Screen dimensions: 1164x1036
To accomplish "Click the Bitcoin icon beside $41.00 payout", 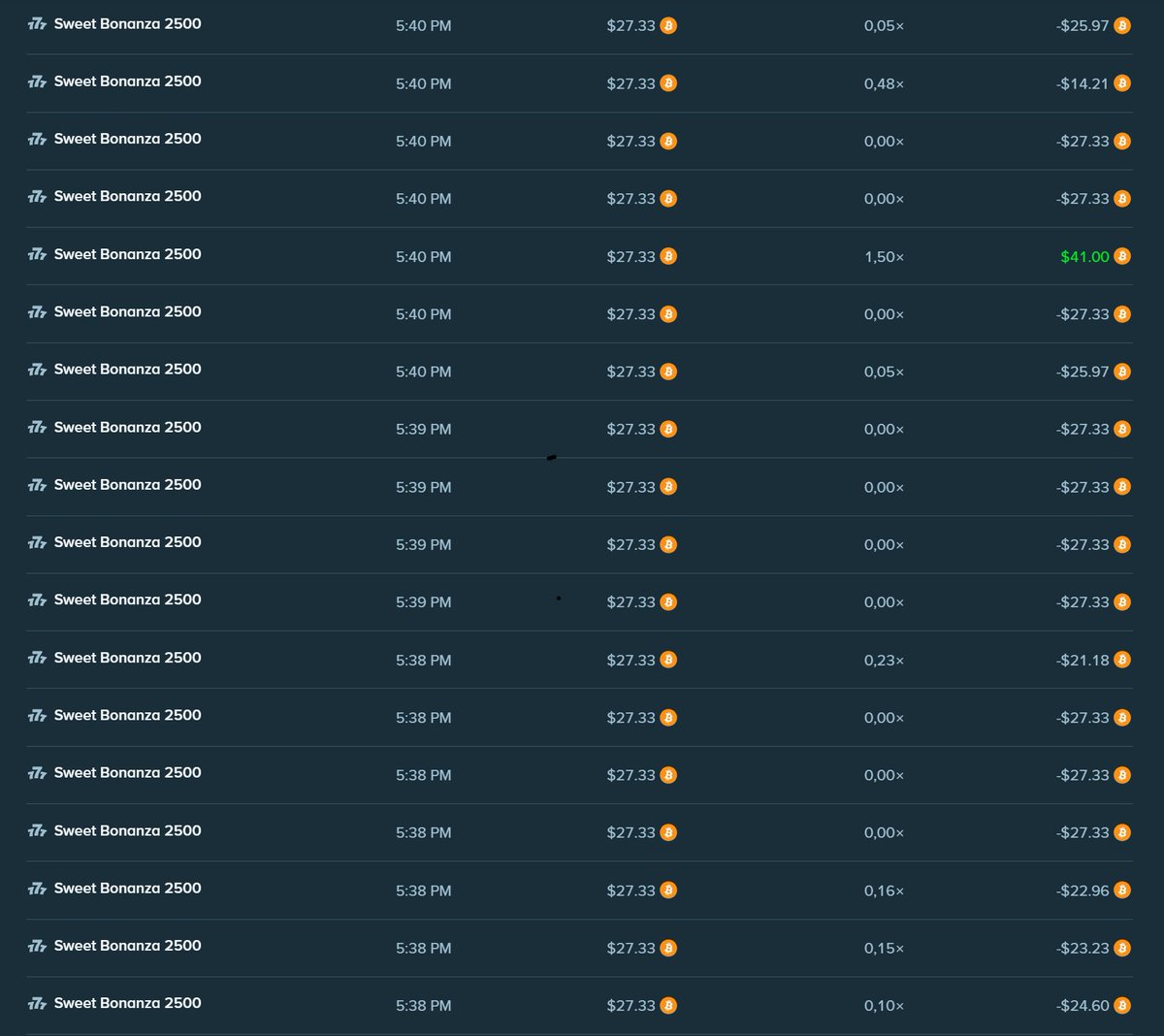I will point(1122,256).
